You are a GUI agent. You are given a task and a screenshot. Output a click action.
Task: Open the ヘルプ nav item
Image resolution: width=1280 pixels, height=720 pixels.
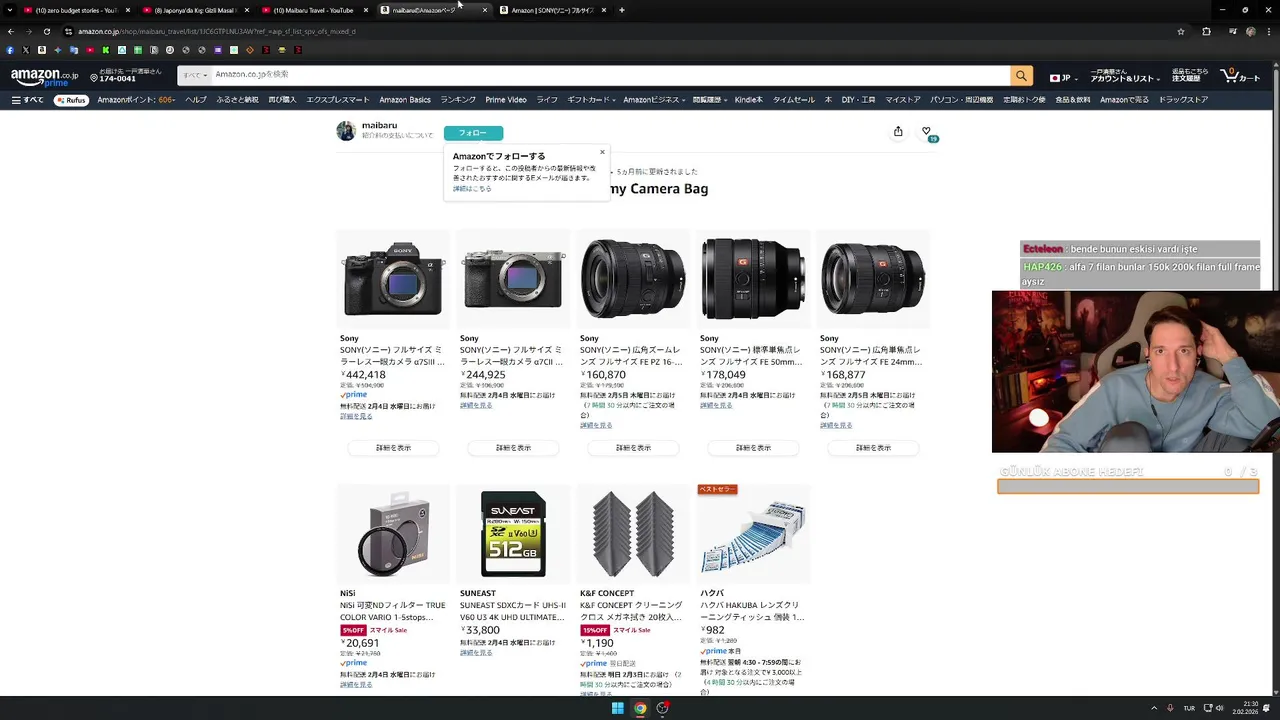tap(196, 100)
